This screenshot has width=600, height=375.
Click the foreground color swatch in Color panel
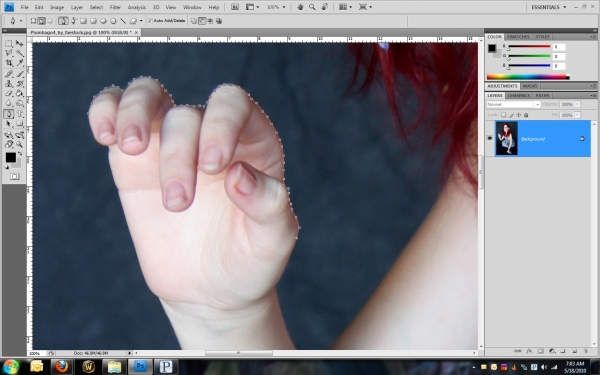tap(492, 48)
